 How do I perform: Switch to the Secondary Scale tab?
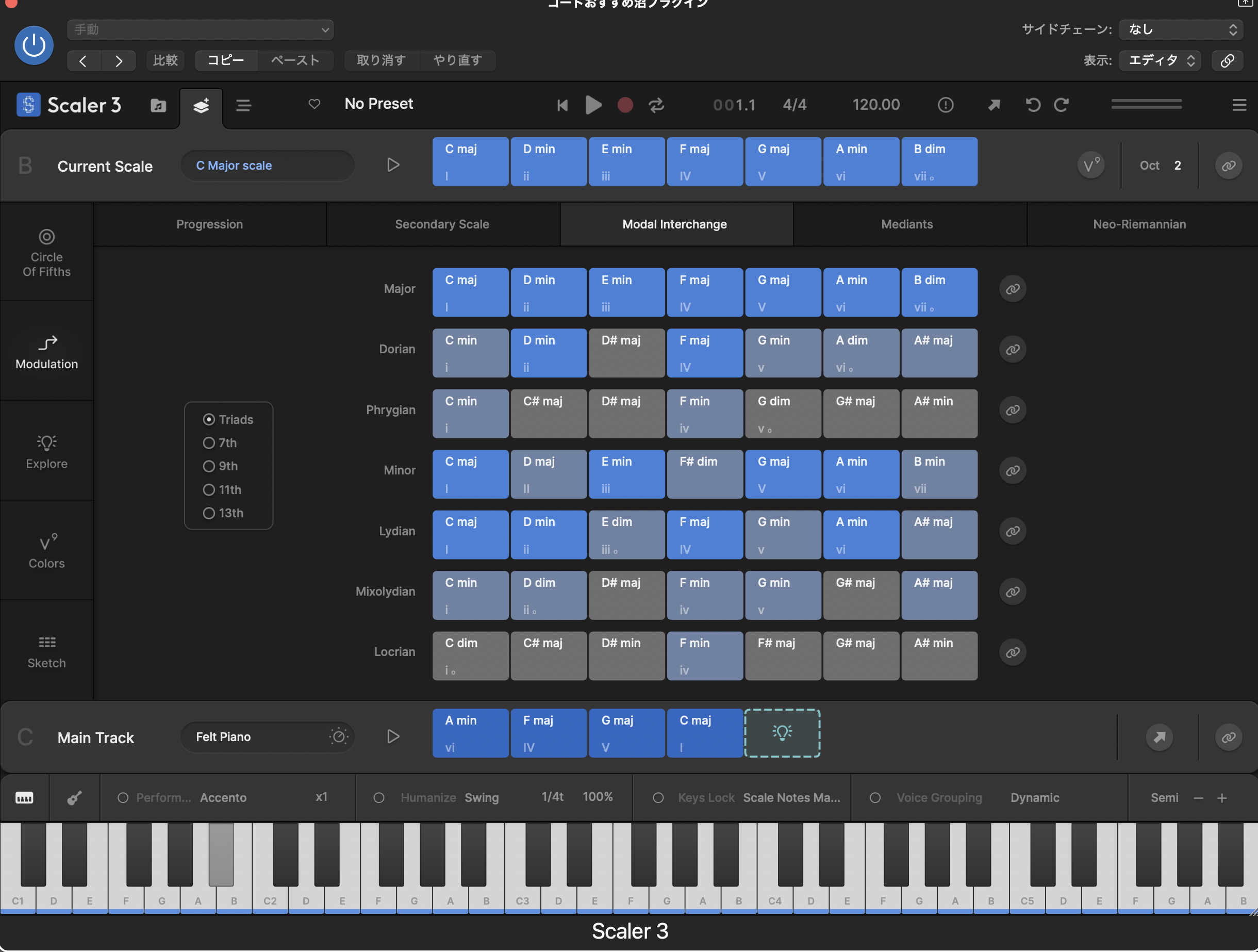[442, 224]
